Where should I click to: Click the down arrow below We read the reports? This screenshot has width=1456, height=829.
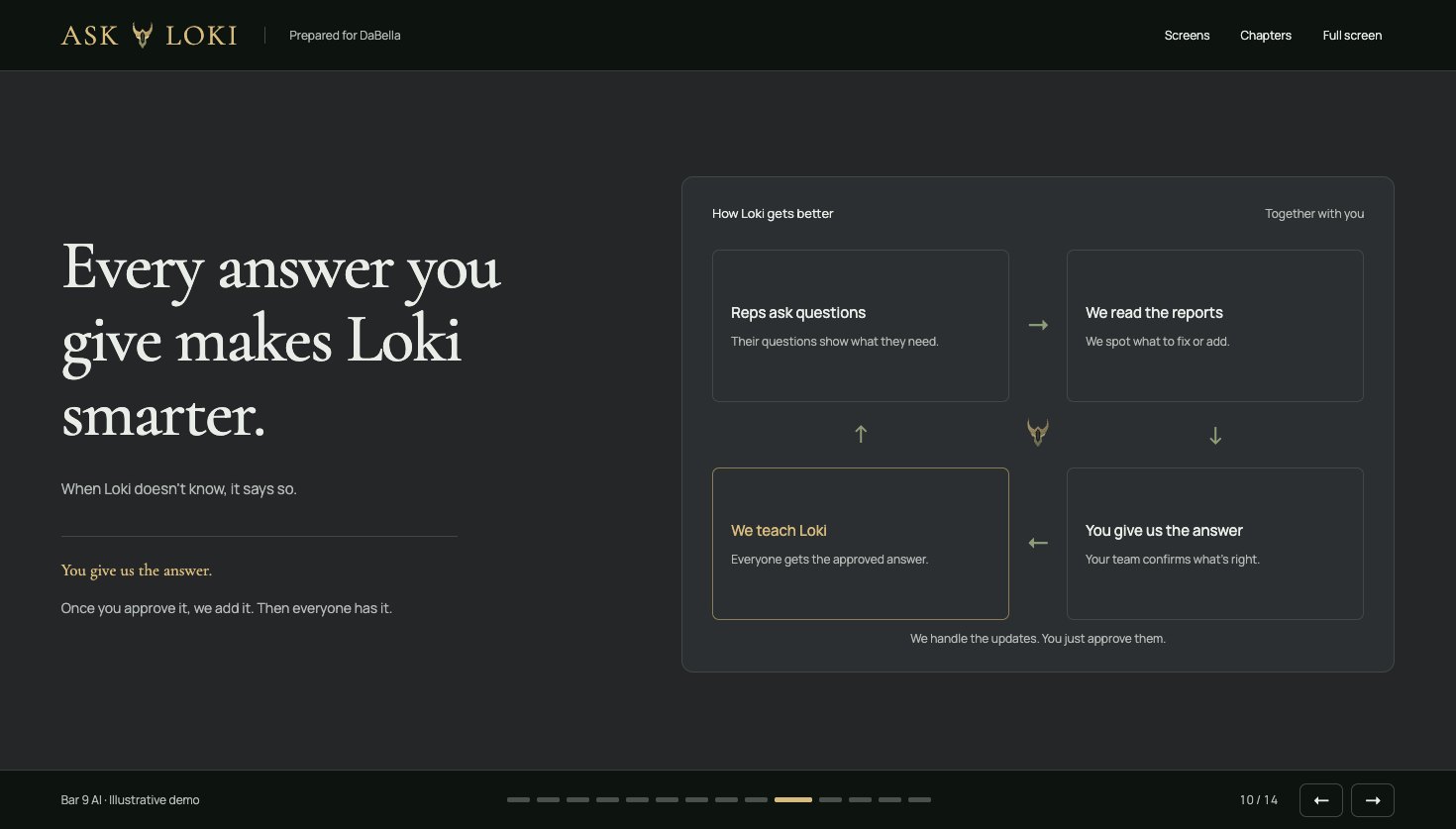pos(1215,435)
